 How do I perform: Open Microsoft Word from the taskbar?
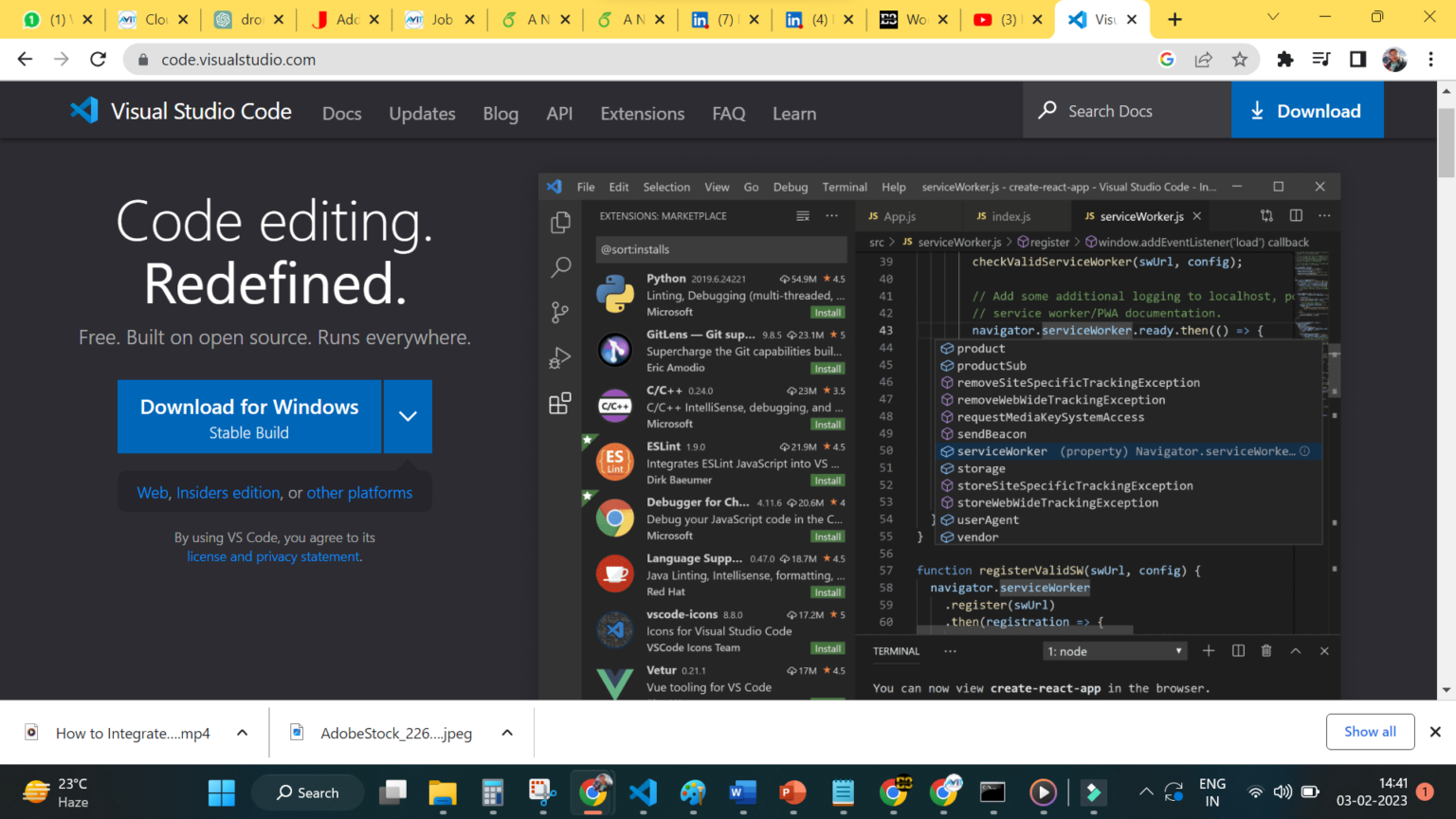click(x=742, y=792)
